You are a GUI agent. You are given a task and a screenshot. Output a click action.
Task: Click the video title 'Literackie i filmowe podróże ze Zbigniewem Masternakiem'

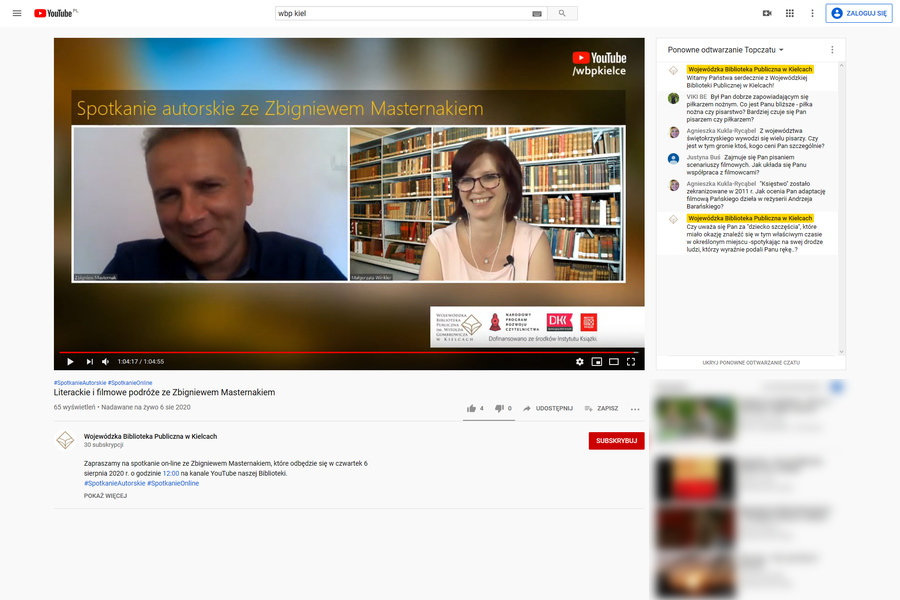[x=164, y=393]
